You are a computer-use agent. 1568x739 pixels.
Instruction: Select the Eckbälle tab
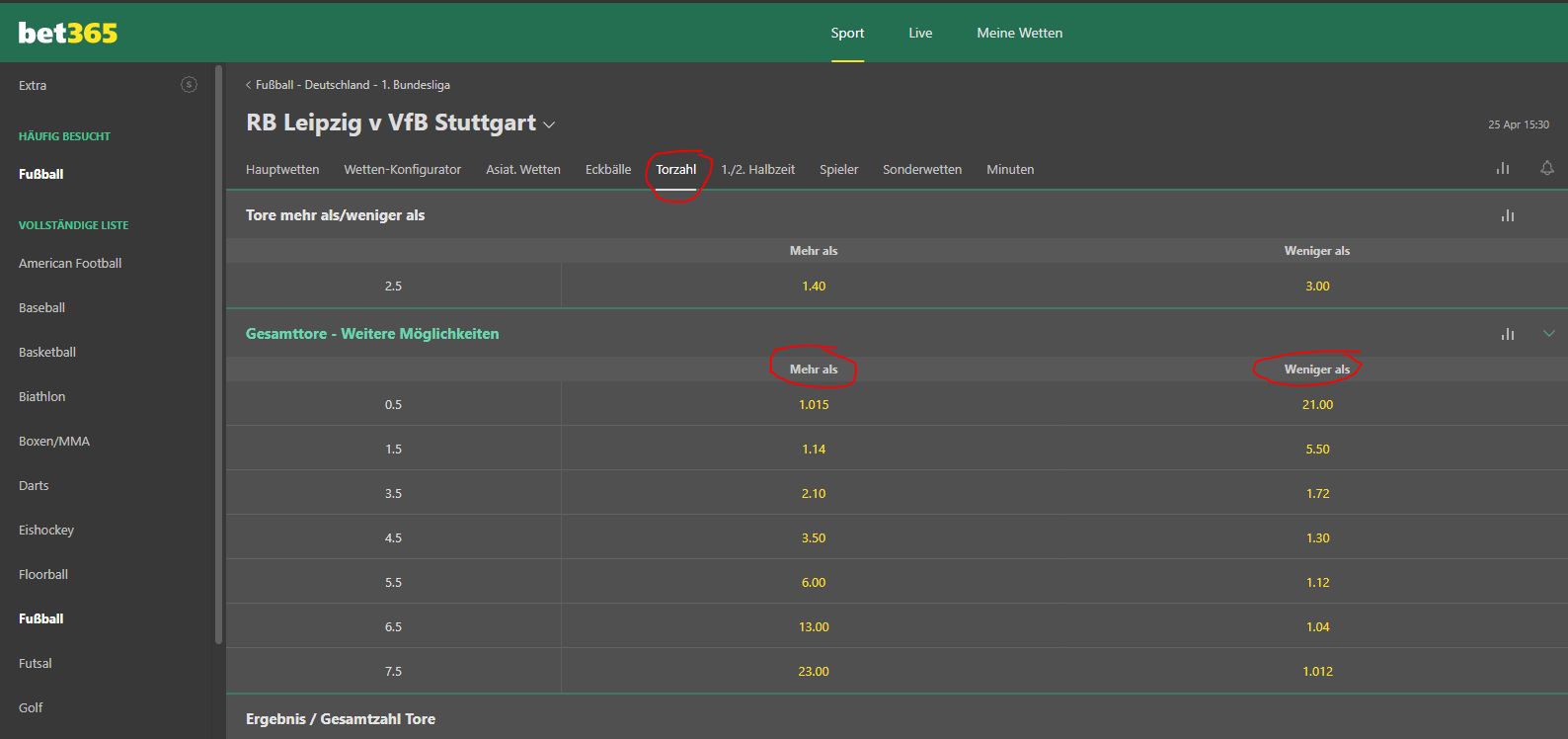(608, 169)
